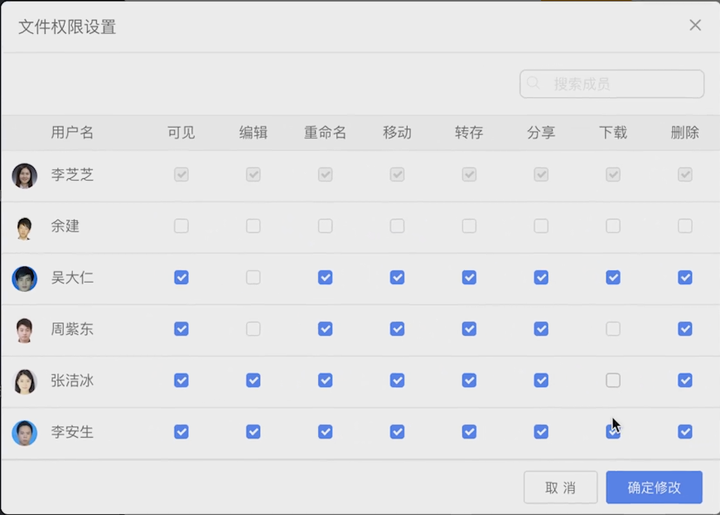This screenshot has height=515, width=720.
Task: Check 编辑 for 周紫东
Action: [x=253, y=329]
